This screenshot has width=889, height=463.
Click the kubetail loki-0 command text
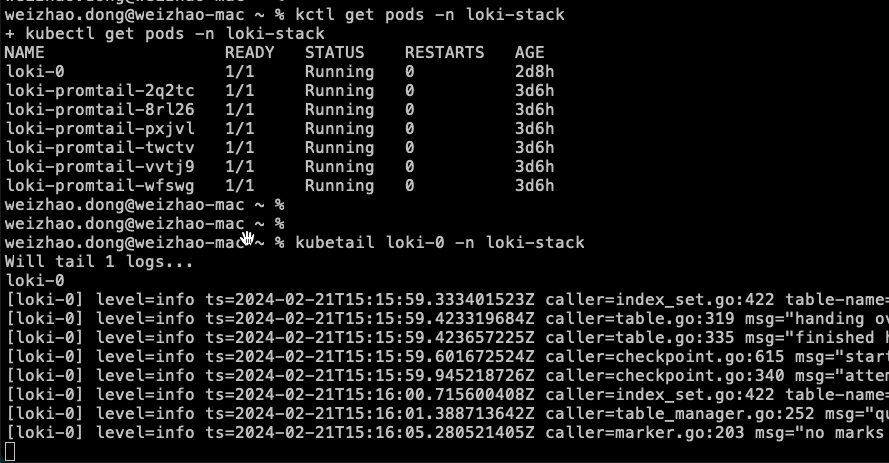coord(440,243)
